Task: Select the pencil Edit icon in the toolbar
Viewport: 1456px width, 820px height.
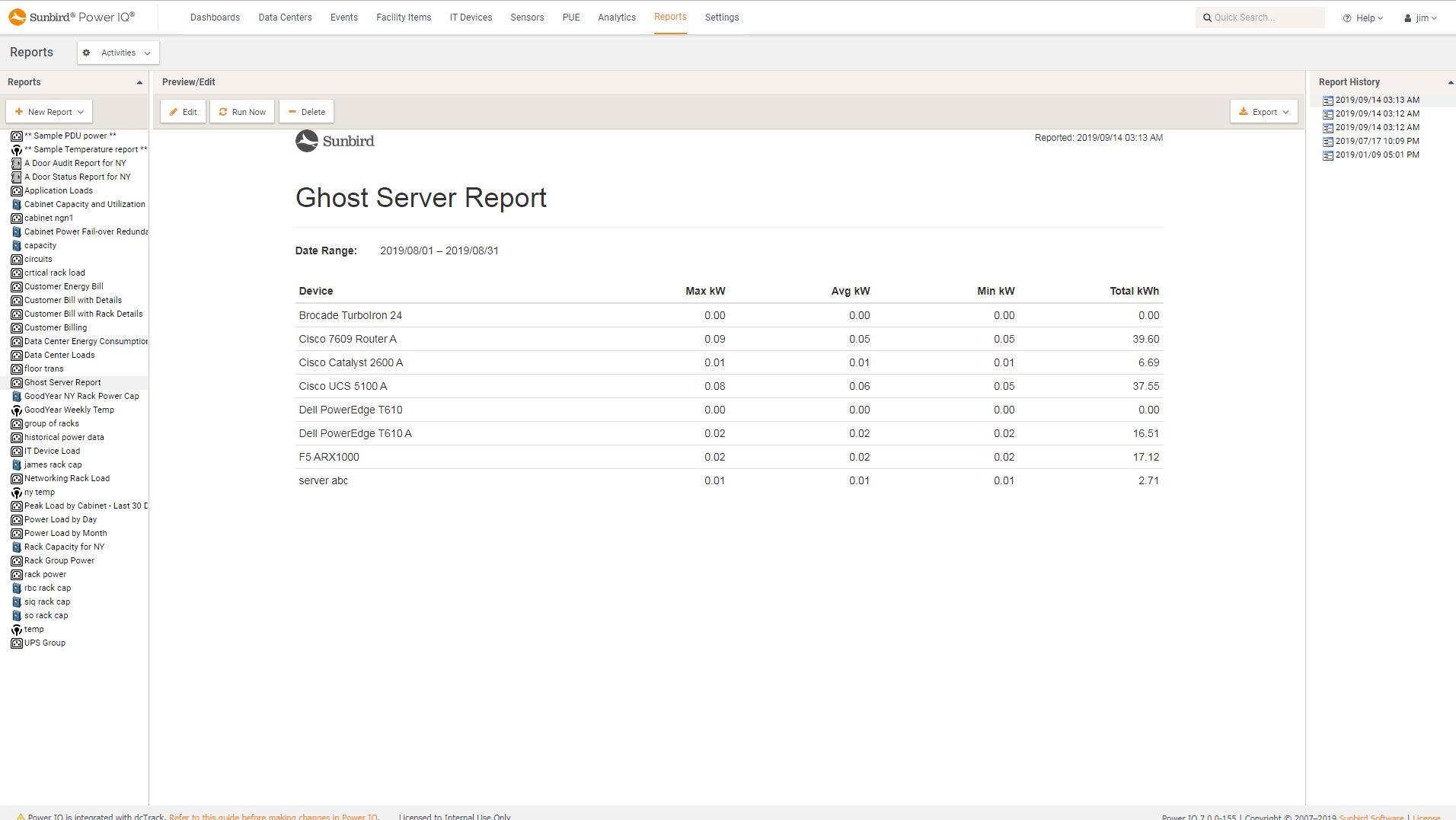Action: pyautogui.click(x=174, y=111)
